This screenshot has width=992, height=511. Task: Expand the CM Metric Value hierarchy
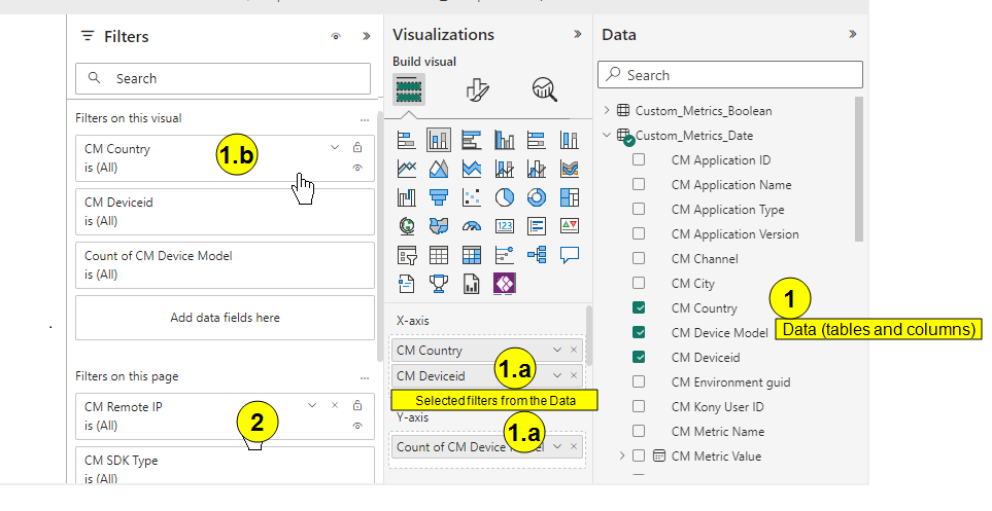tap(622, 455)
